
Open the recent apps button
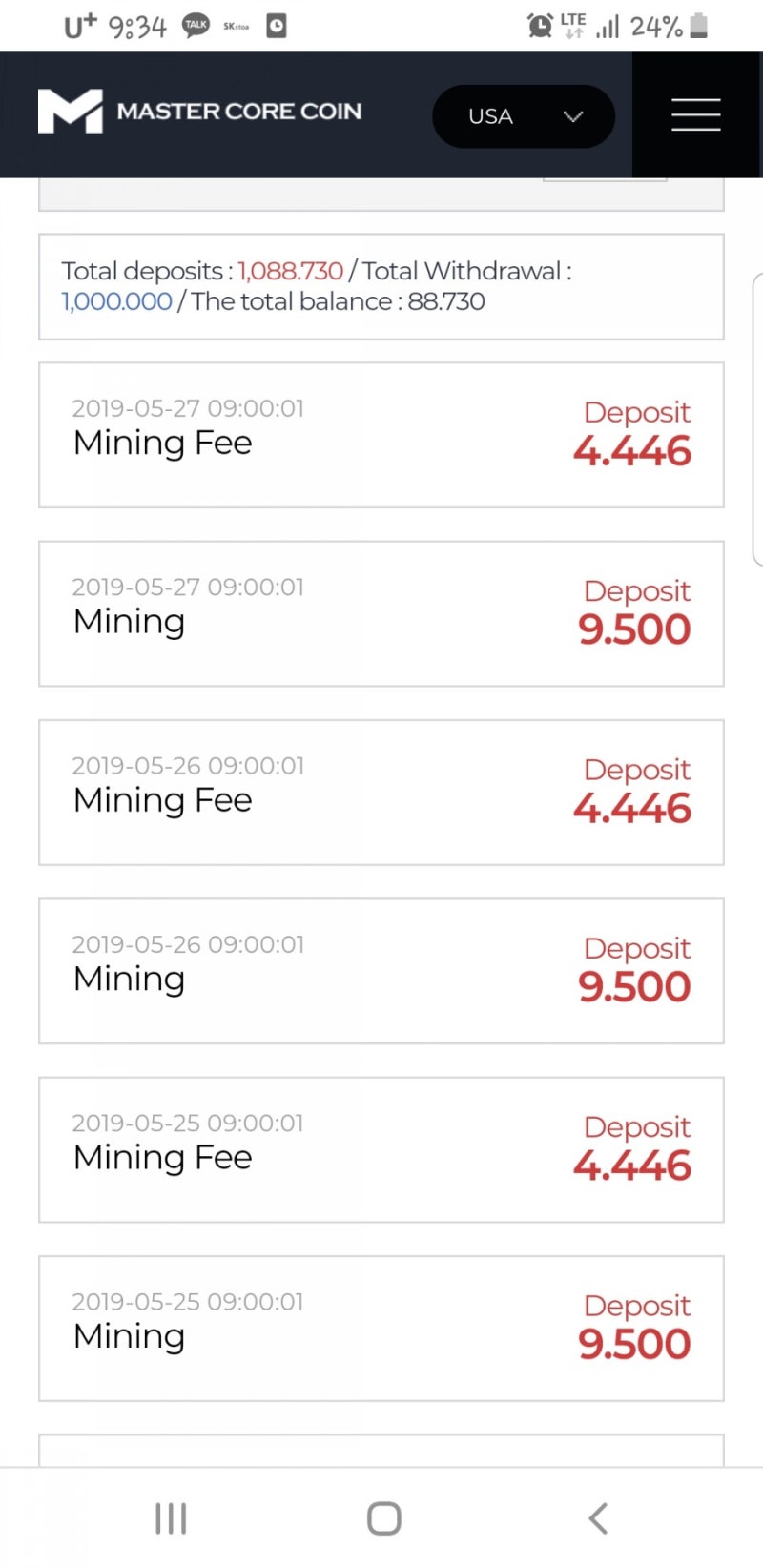pyautogui.click(x=171, y=1517)
